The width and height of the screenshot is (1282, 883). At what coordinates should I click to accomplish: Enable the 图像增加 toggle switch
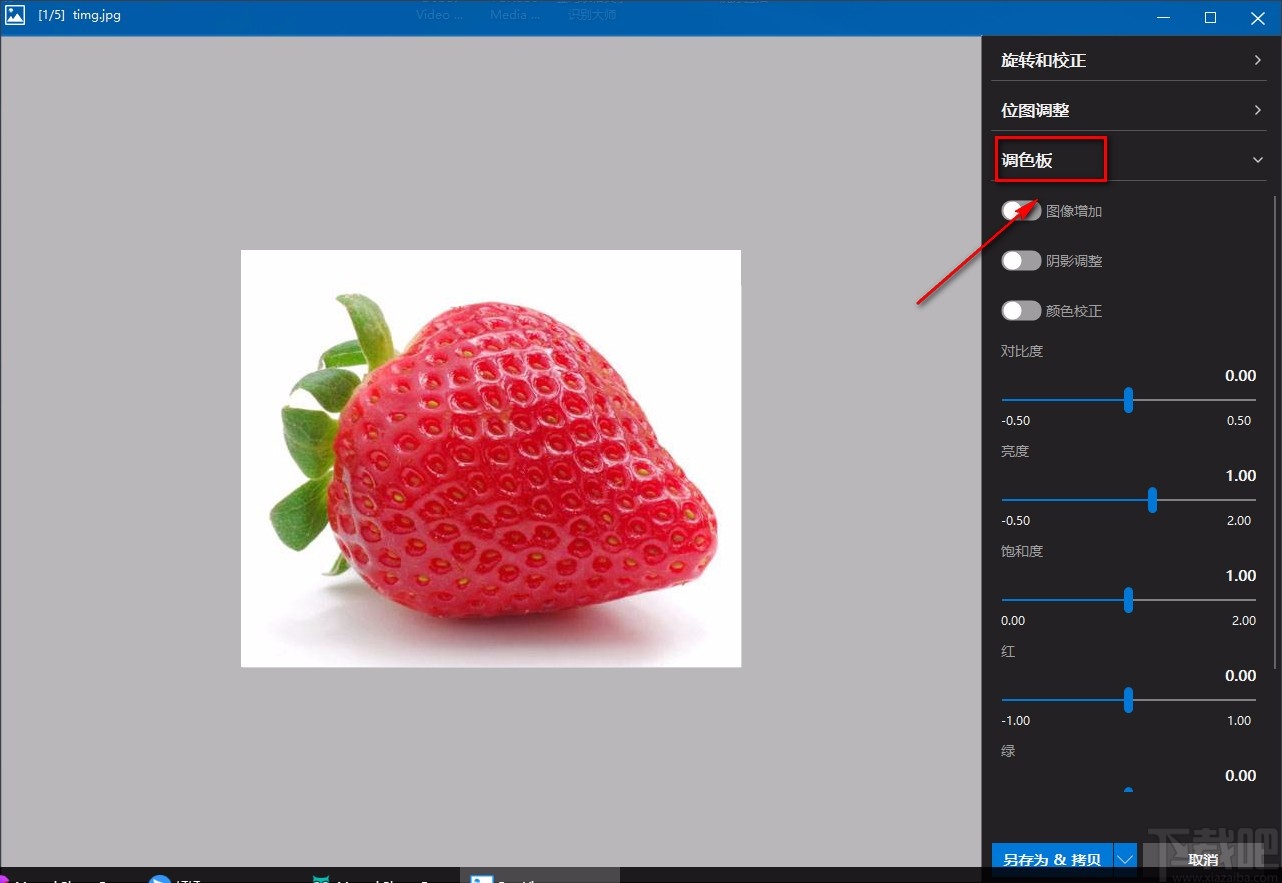(1021, 210)
